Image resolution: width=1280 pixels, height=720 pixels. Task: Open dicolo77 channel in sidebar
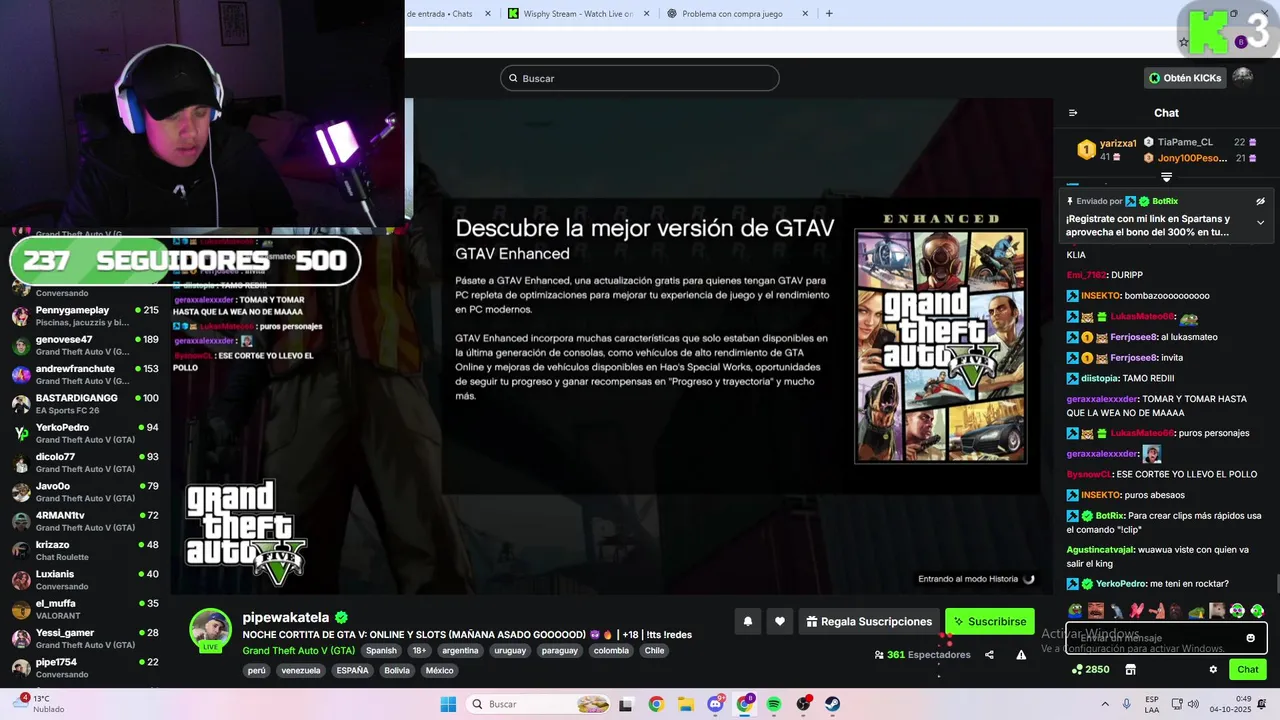click(85, 462)
